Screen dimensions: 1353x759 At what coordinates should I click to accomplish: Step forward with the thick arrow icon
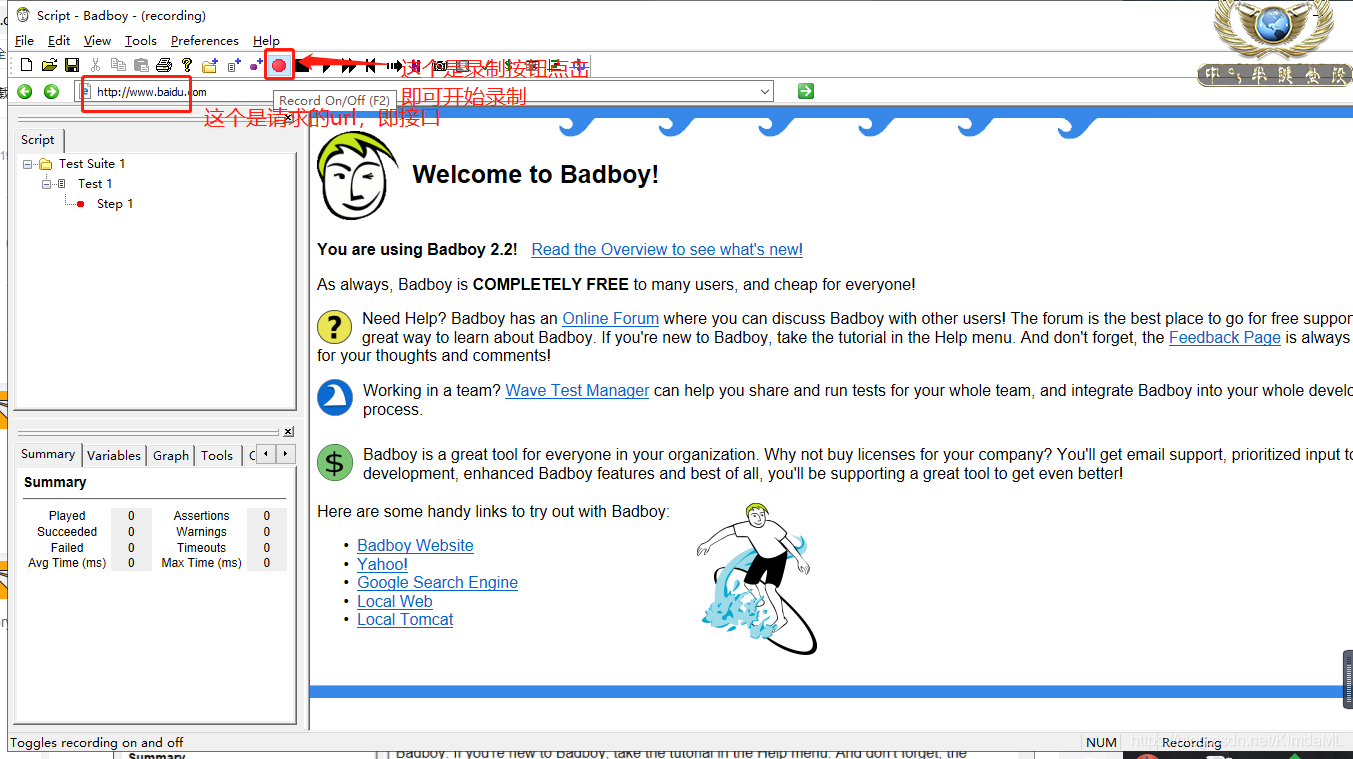tap(394, 65)
